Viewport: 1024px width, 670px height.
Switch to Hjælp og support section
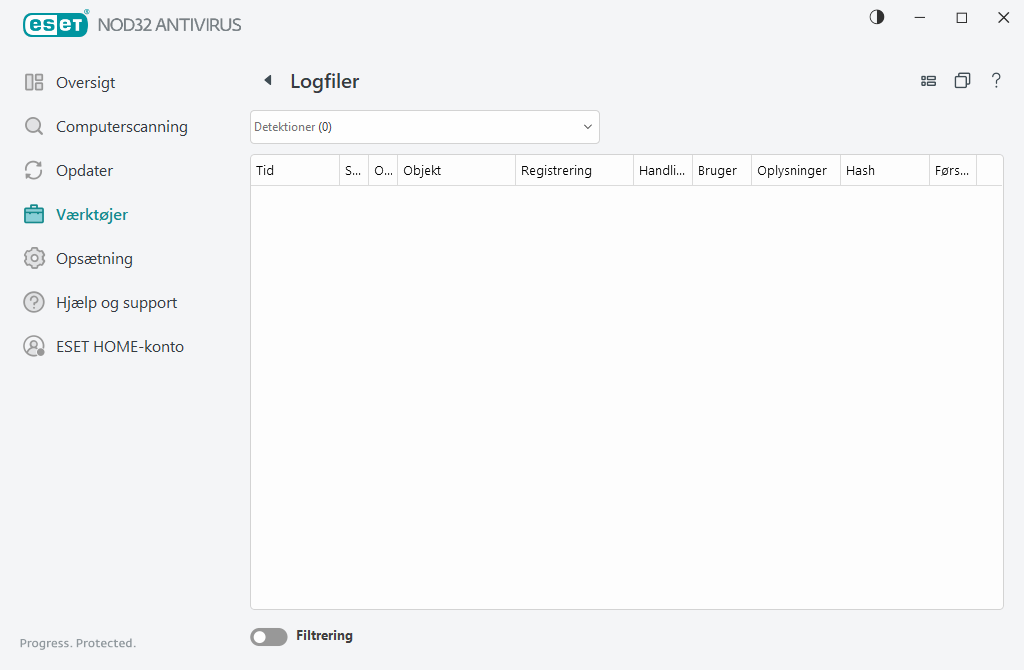pyautogui.click(x=116, y=302)
